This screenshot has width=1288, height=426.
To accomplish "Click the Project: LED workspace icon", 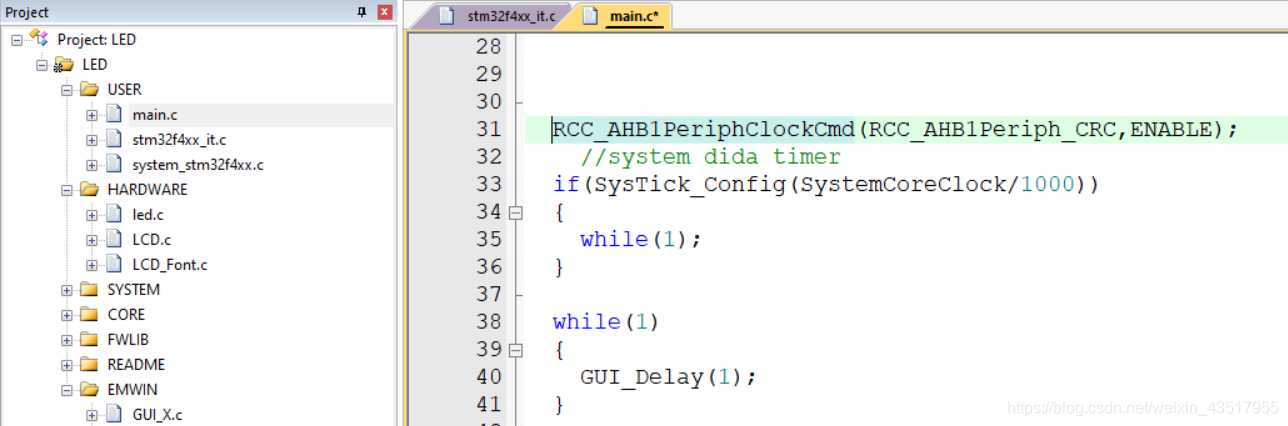I will tap(39, 38).
